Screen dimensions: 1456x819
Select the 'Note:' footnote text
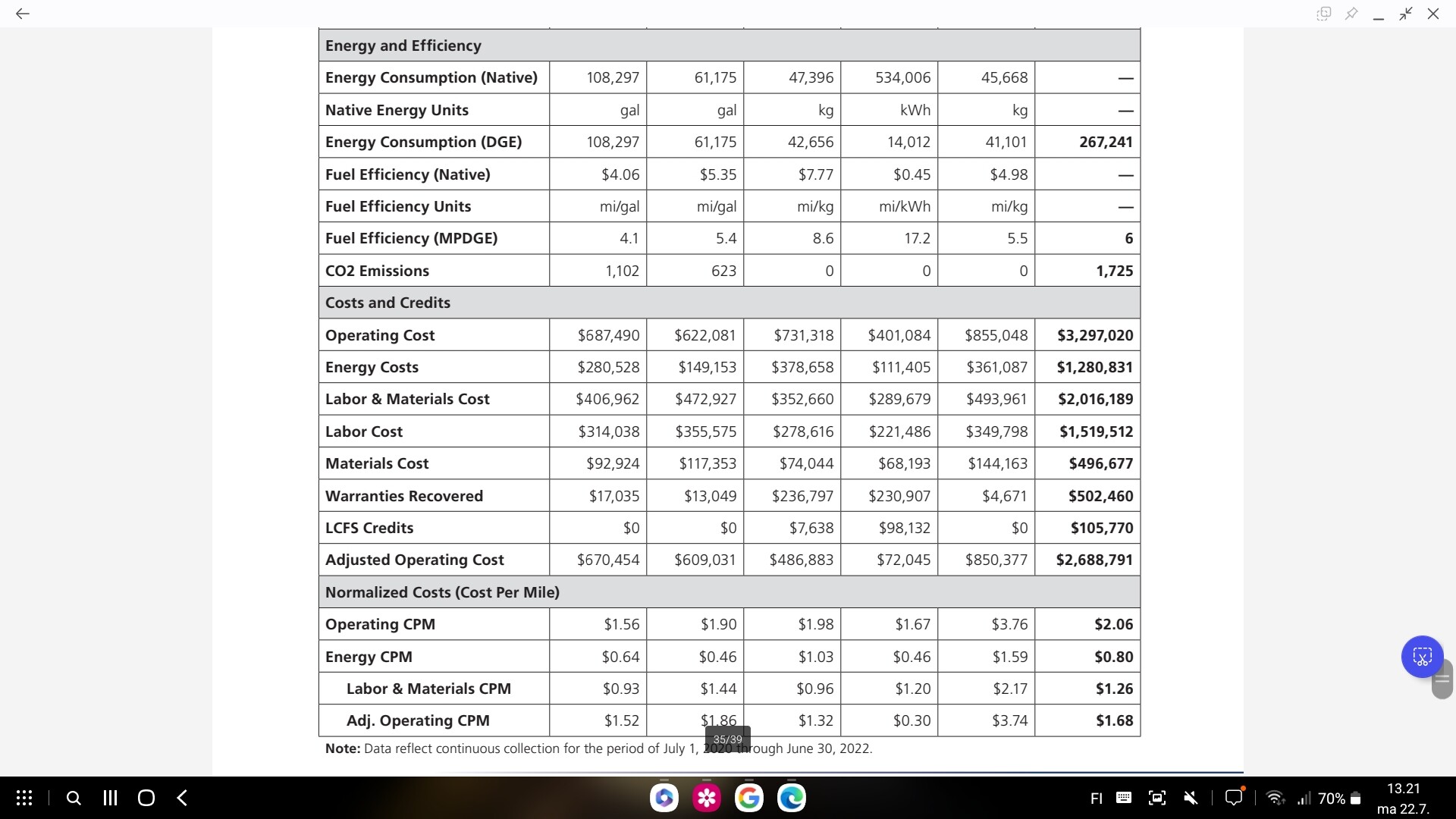343,748
